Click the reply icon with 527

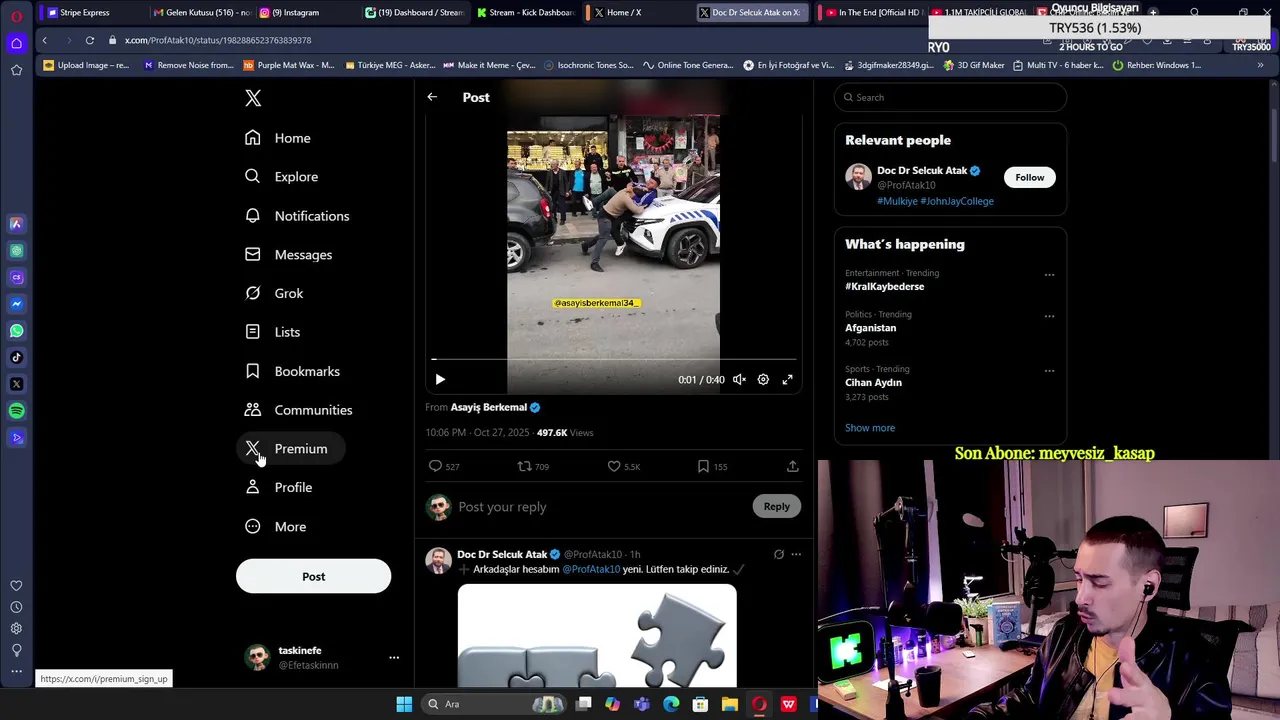(443, 467)
